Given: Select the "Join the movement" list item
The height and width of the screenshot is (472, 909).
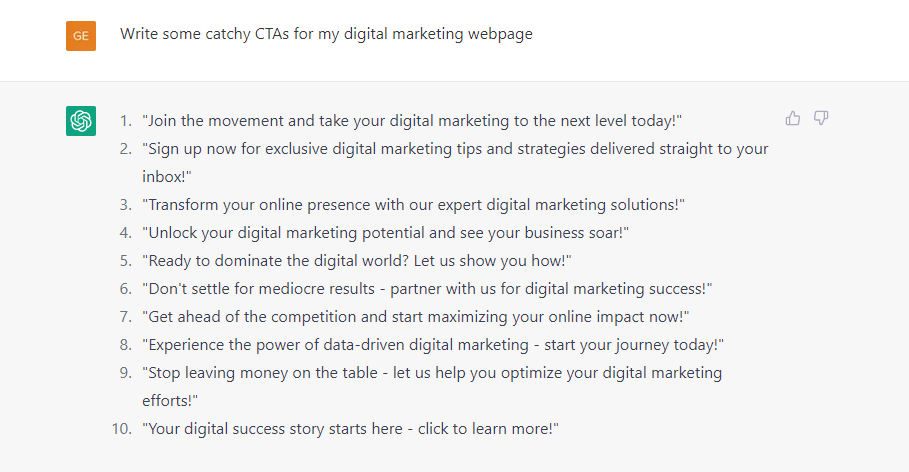Looking at the screenshot, I should pyautogui.click(x=412, y=121).
